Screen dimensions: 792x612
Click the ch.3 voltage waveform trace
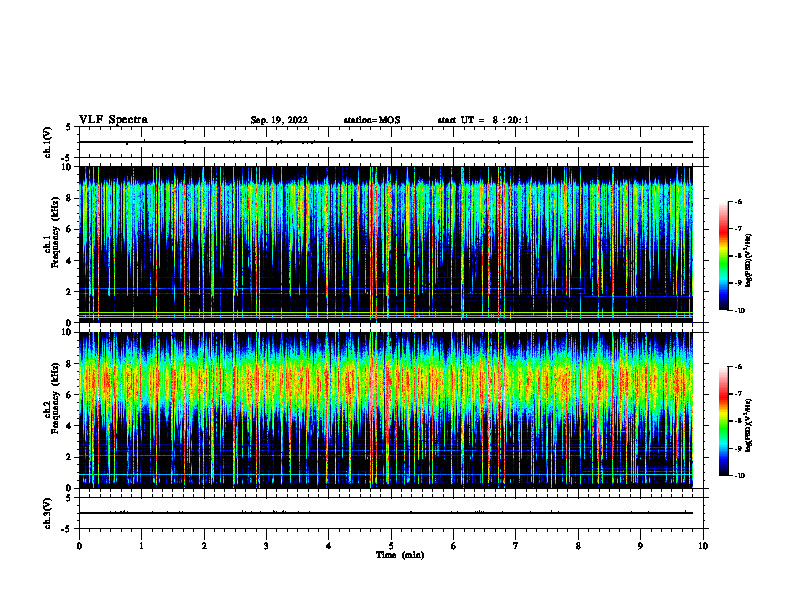tap(386, 513)
